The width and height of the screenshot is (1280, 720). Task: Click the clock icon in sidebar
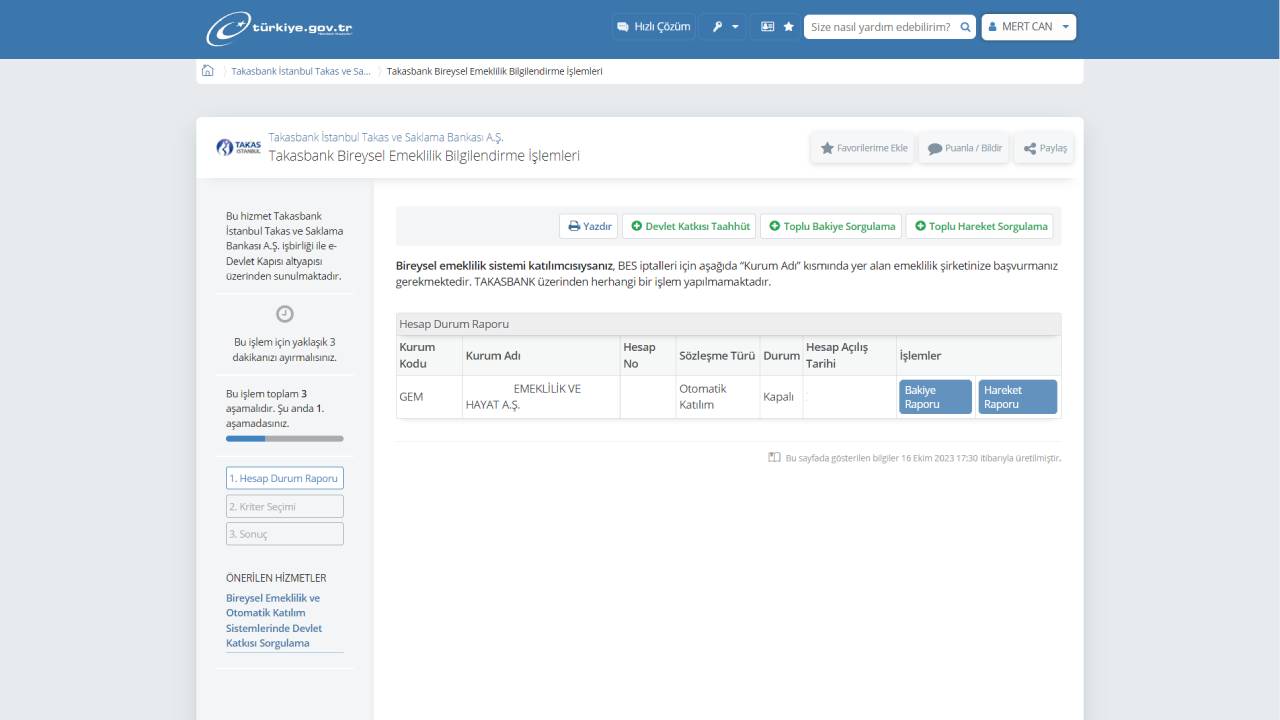coord(285,314)
